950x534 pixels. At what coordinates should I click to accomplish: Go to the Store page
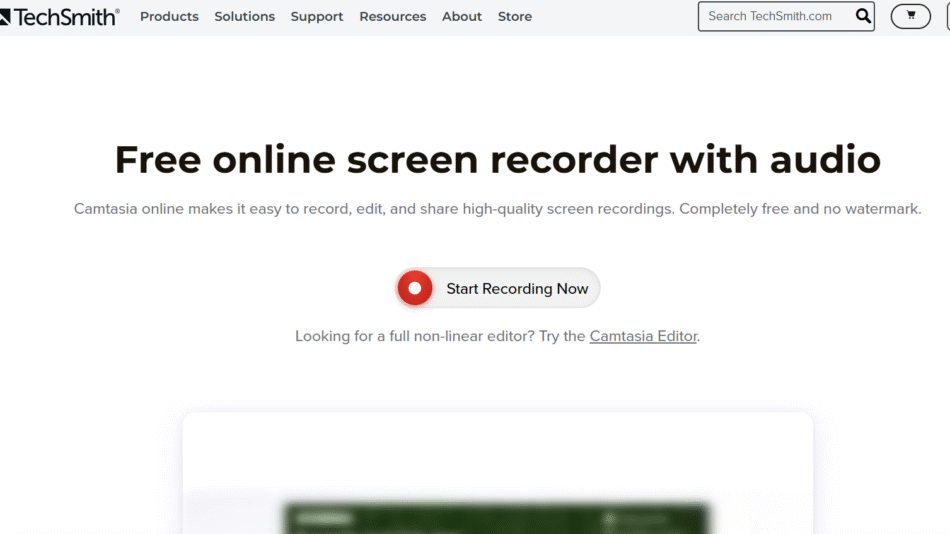(x=515, y=16)
